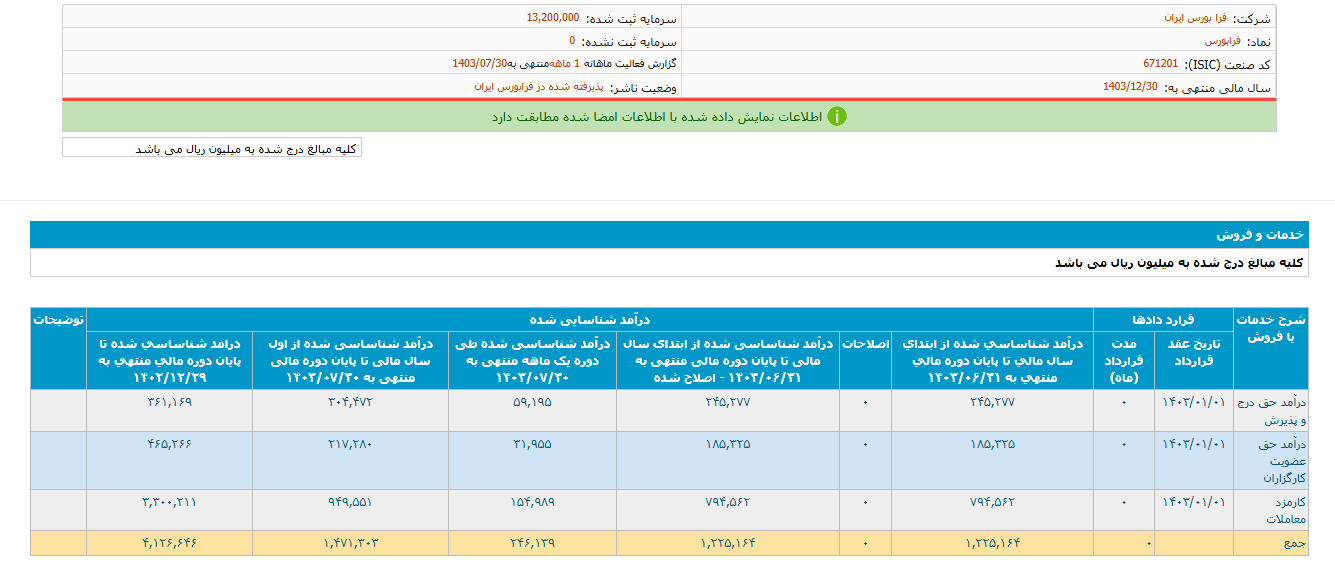1335x577 pixels.
Task: Click the 'درآمد شناسایی شده' group header
Action: click(x=590, y=320)
